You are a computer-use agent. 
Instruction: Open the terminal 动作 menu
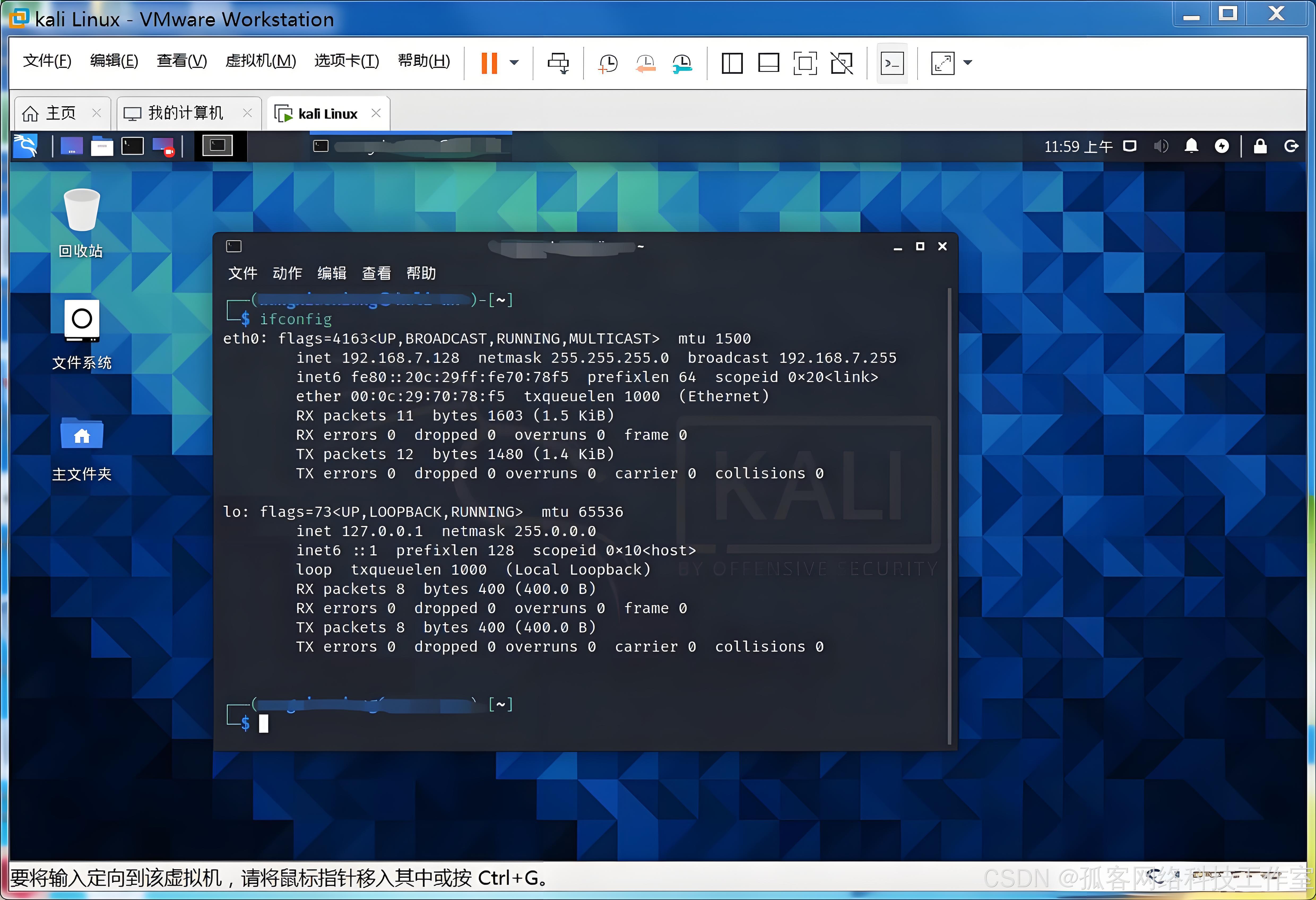pyautogui.click(x=287, y=273)
